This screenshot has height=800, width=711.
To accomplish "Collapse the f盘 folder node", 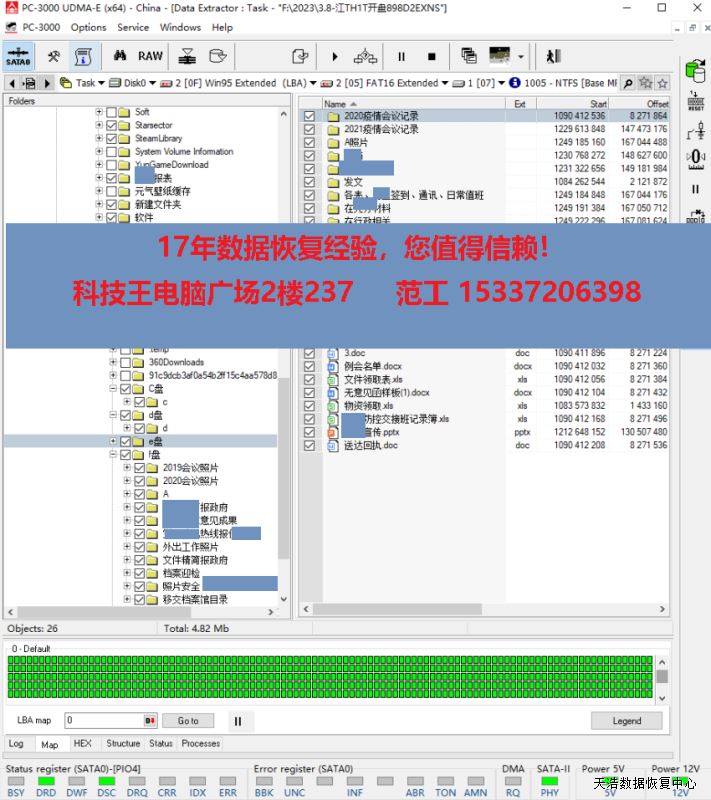I will 113,454.
